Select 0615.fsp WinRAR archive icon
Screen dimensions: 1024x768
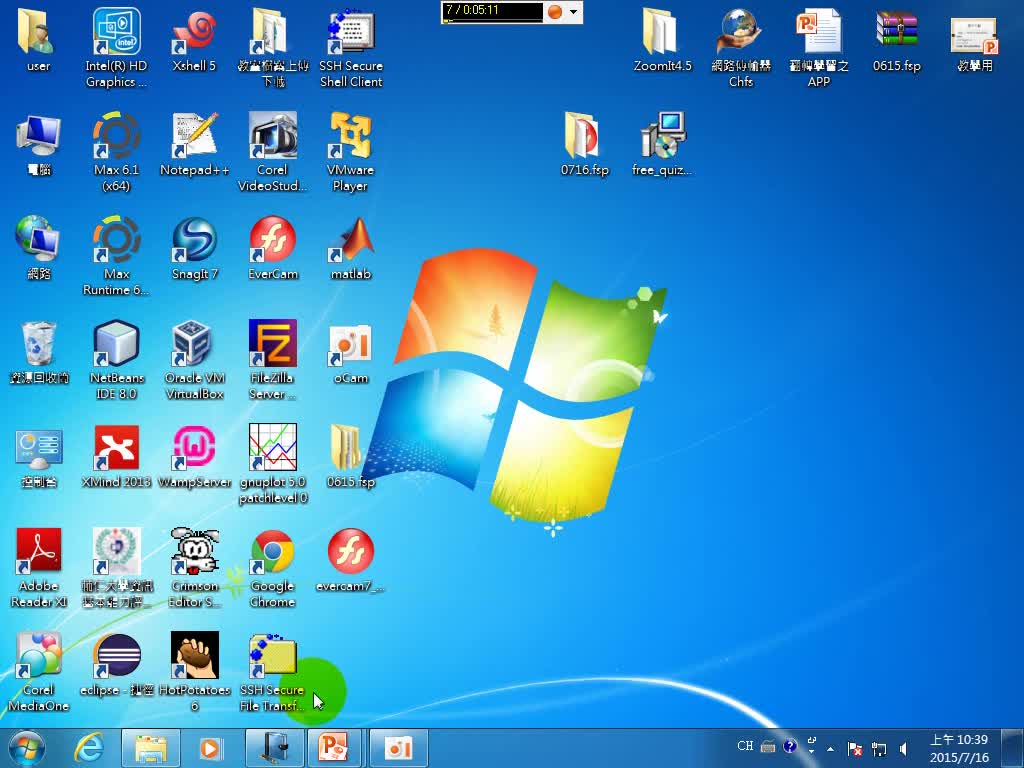[897, 40]
